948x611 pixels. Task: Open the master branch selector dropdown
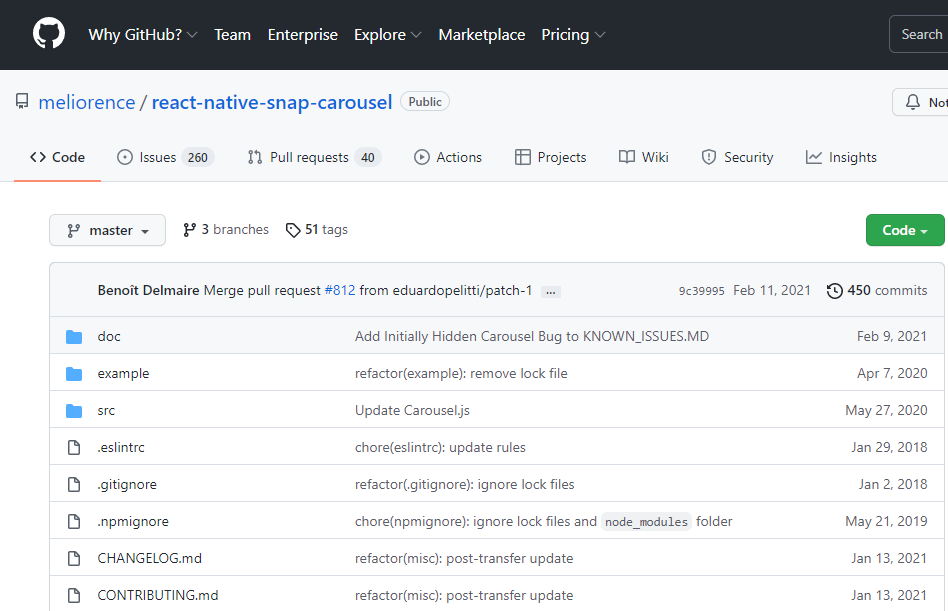tap(108, 230)
